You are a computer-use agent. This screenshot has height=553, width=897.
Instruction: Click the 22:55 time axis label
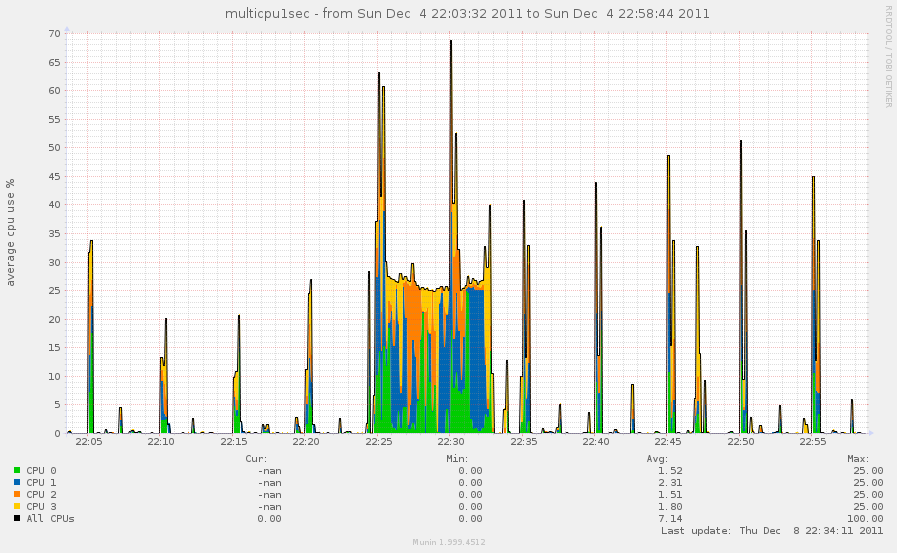(x=813, y=441)
